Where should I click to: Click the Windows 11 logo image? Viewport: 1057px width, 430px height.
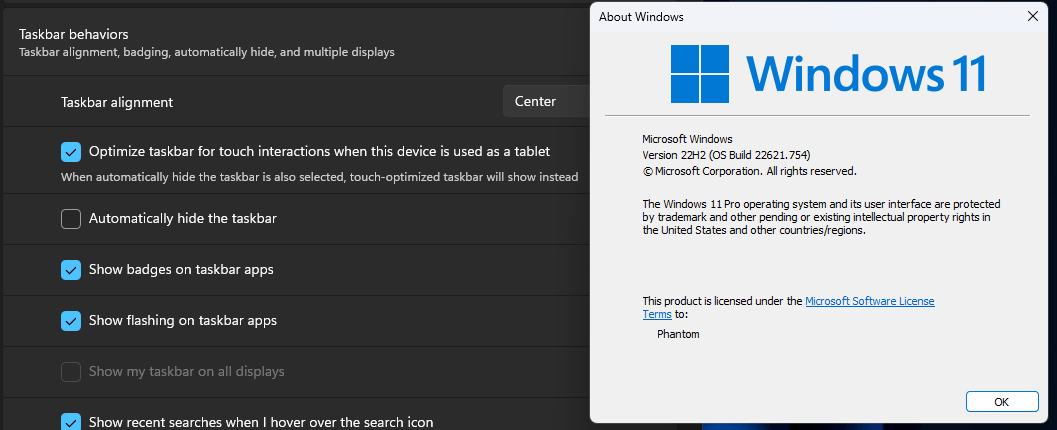click(x=828, y=73)
